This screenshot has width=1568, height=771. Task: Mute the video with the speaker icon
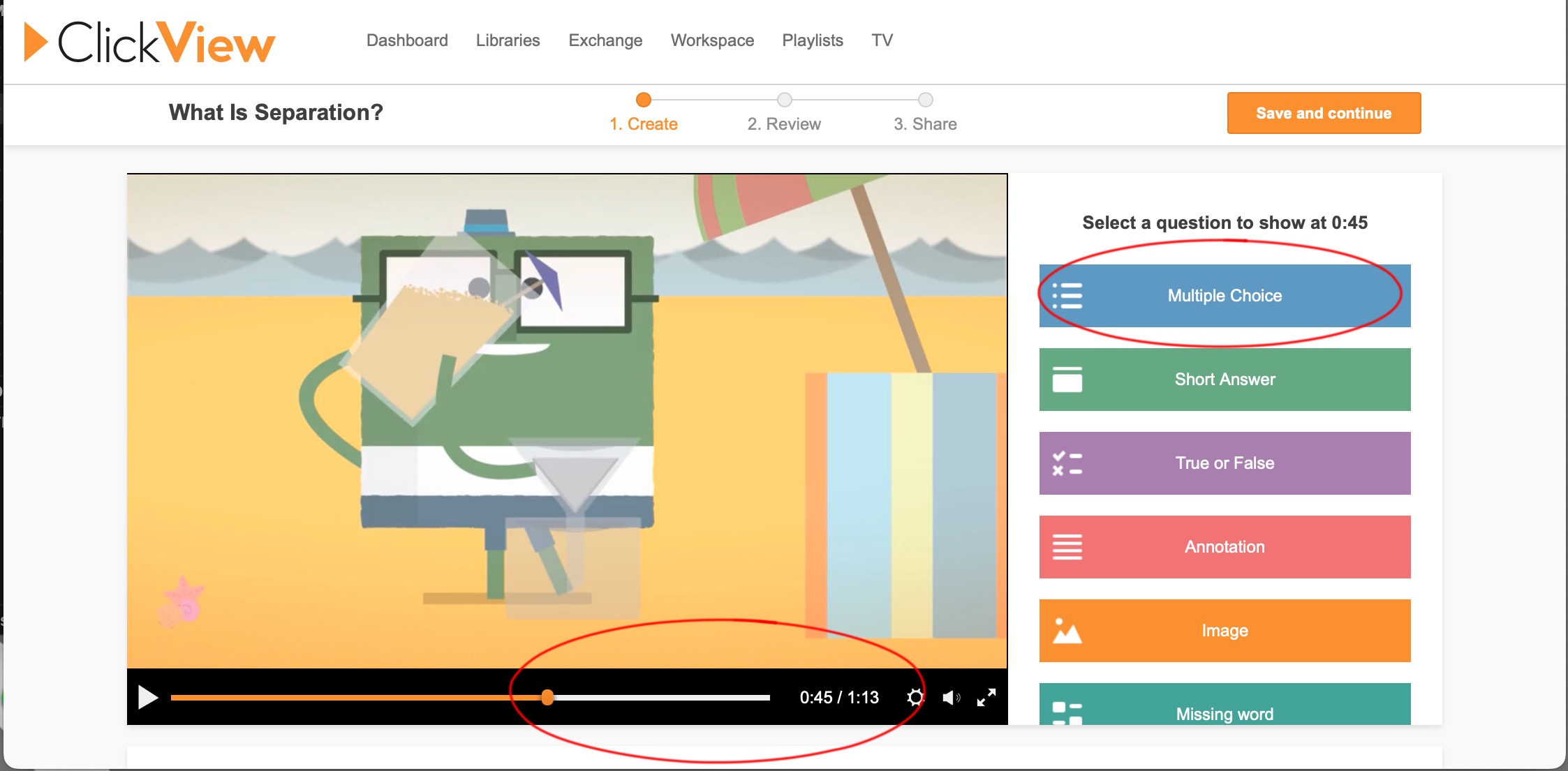950,697
